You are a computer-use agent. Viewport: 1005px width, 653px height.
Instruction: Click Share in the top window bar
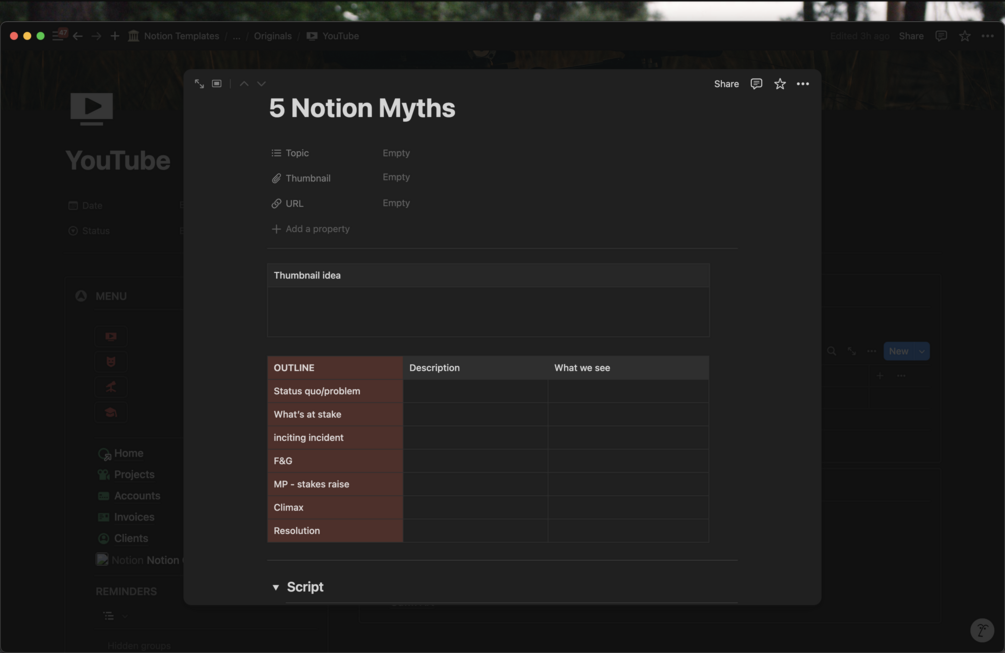pos(911,36)
